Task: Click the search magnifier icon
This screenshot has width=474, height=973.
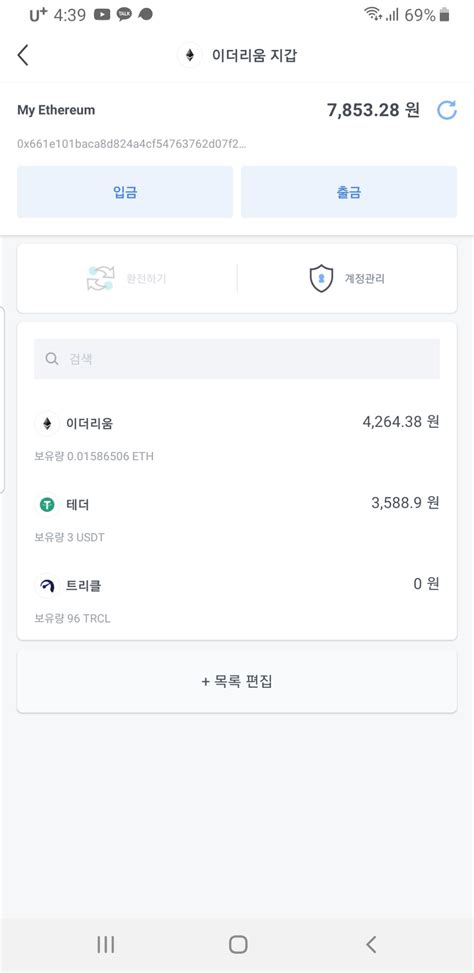Action: [52, 359]
